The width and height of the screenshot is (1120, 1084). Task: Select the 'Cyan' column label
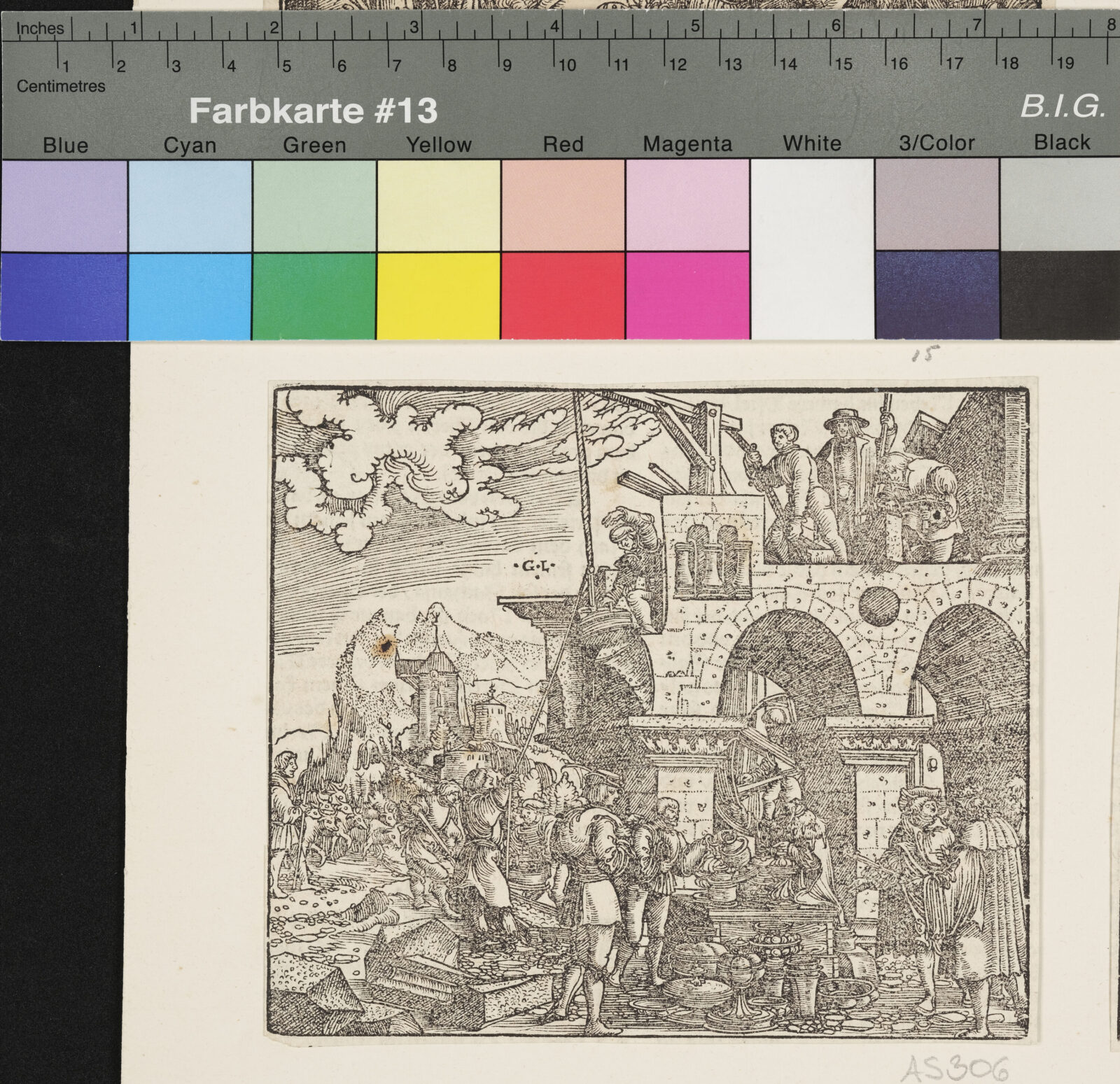[x=190, y=146]
